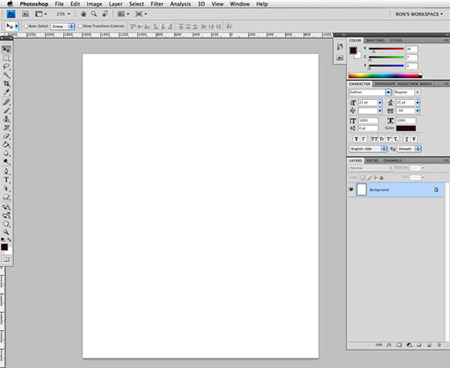Open the English: USA language dropdown

click(368, 149)
